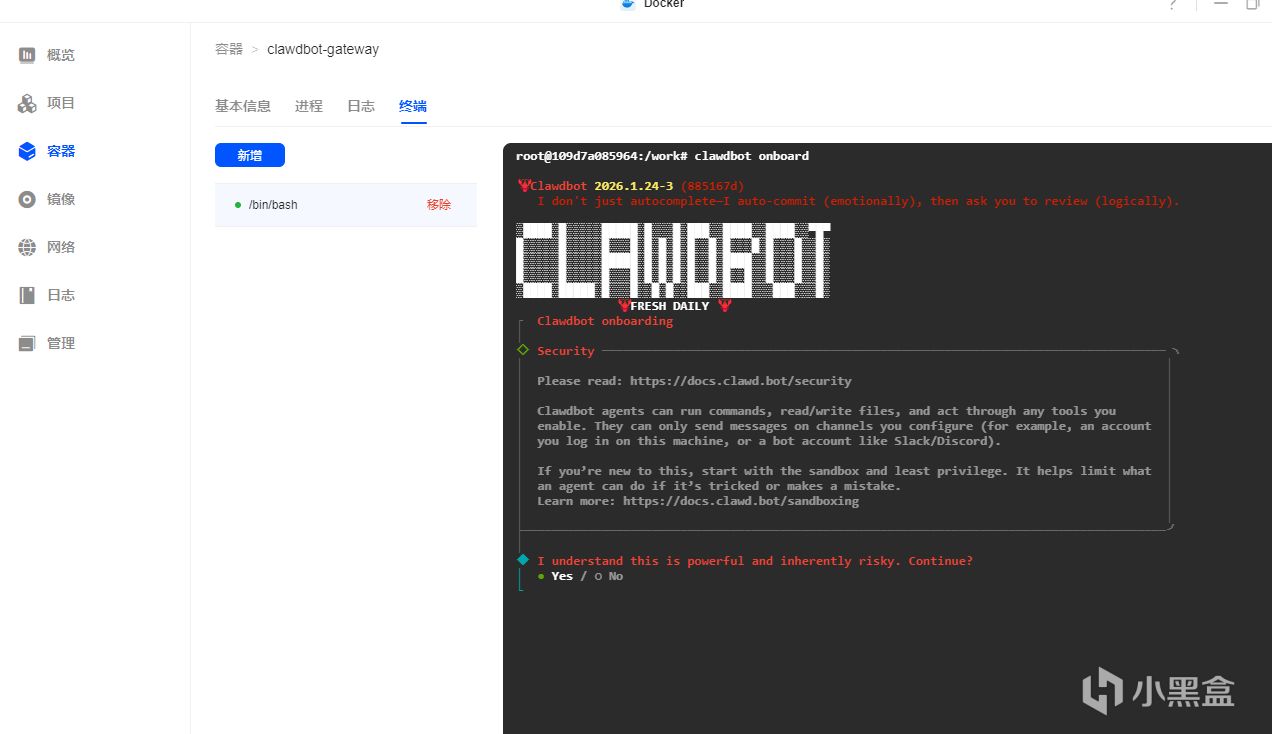Click the 新增 button
This screenshot has width=1272, height=734.
coord(250,155)
